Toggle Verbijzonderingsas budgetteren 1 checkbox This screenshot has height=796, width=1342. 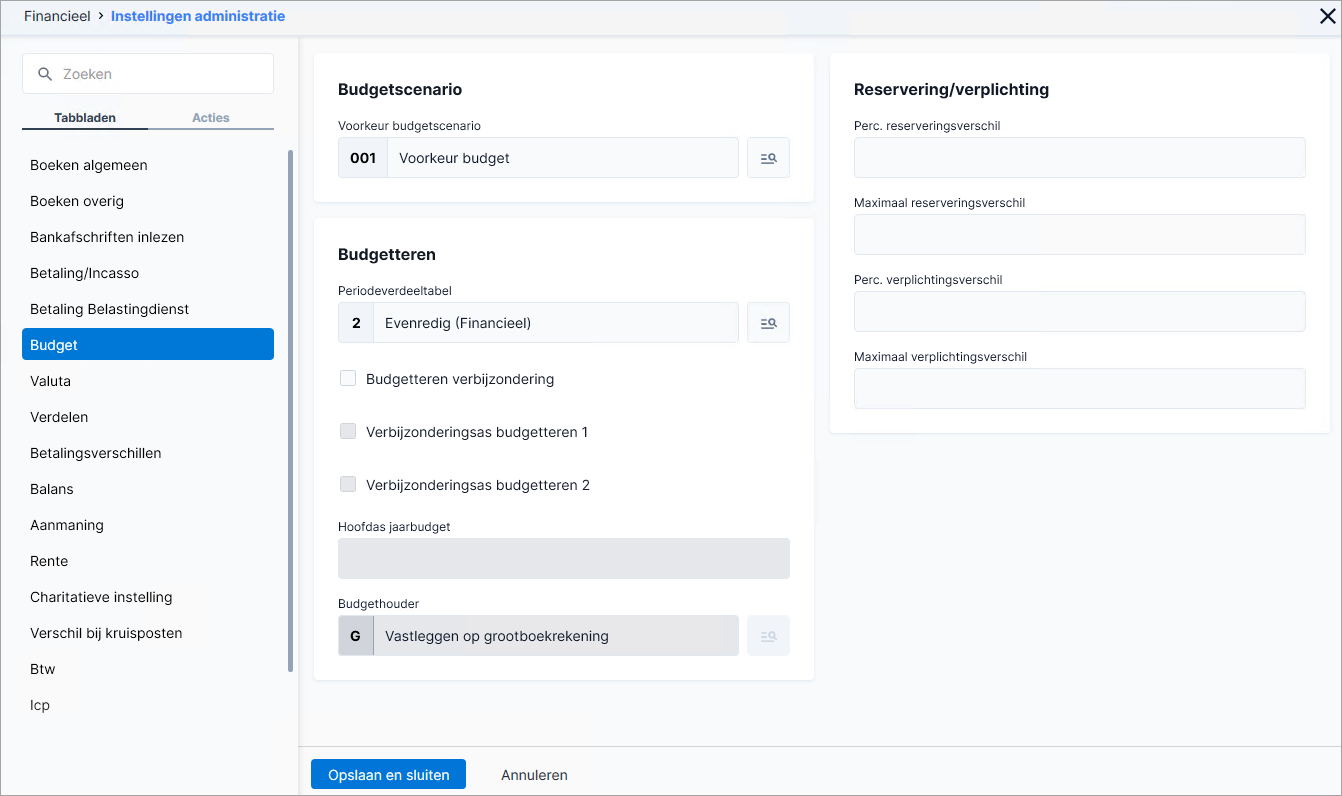[348, 432]
